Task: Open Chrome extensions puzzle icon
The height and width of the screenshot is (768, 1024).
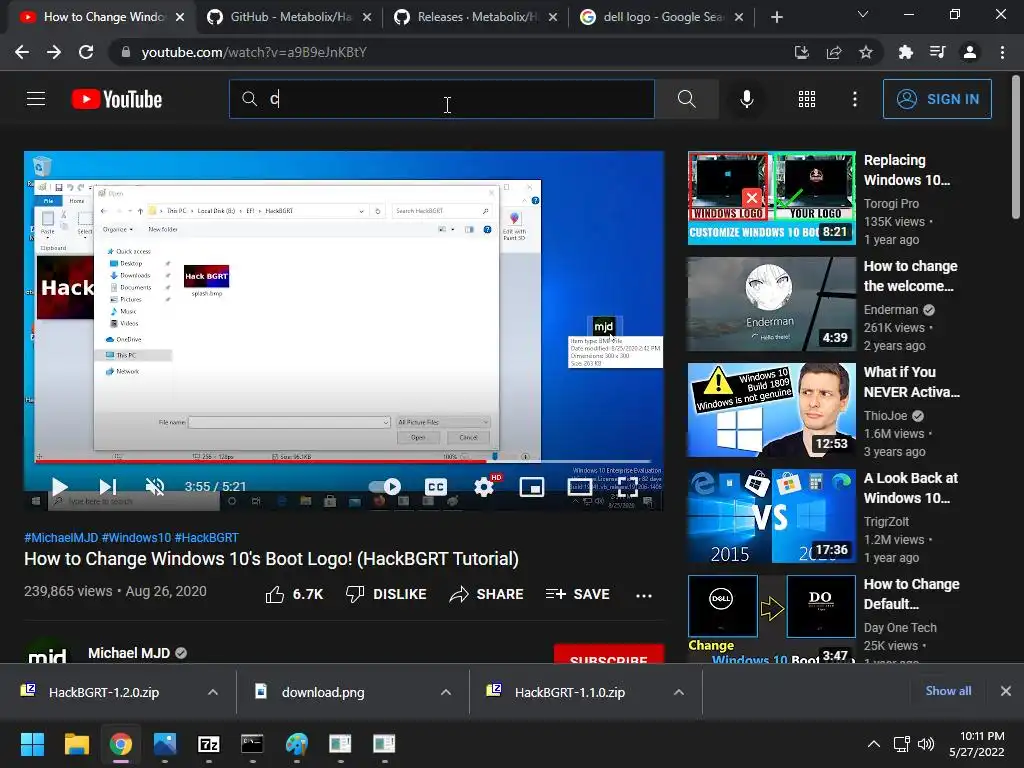Action: pyautogui.click(x=905, y=52)
